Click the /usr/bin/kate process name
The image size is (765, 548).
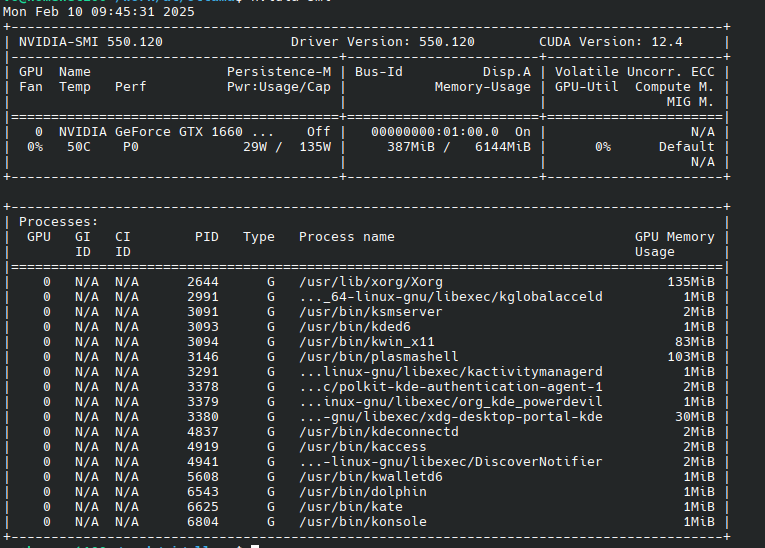click(x=351, y=507)
